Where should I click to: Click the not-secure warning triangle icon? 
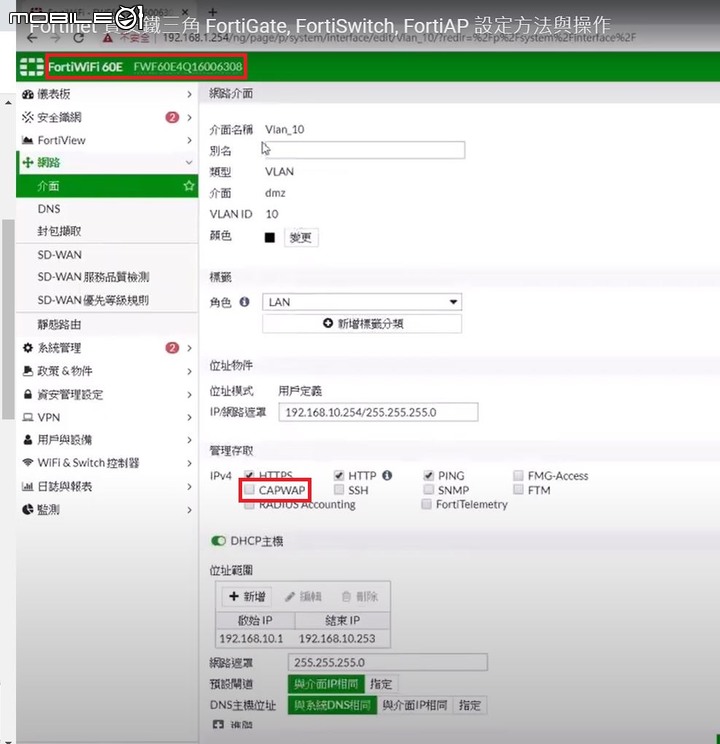[x=108, y=38]
